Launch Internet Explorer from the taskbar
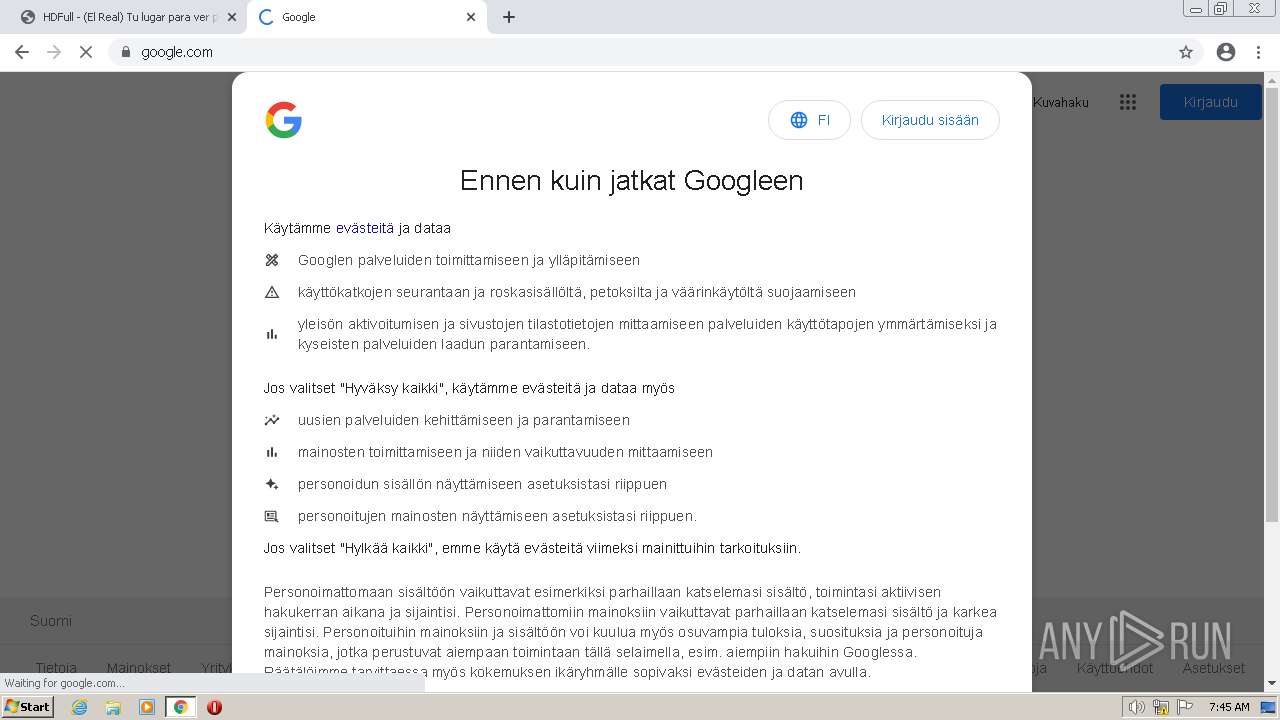The image size is (1280, 720). coord(80,707)
